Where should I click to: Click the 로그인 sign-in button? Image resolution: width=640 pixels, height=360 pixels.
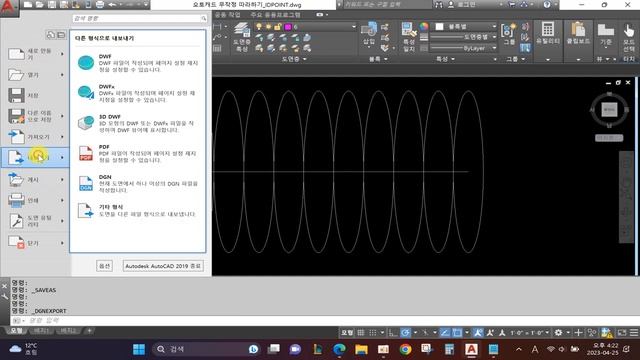pos(462,4)
